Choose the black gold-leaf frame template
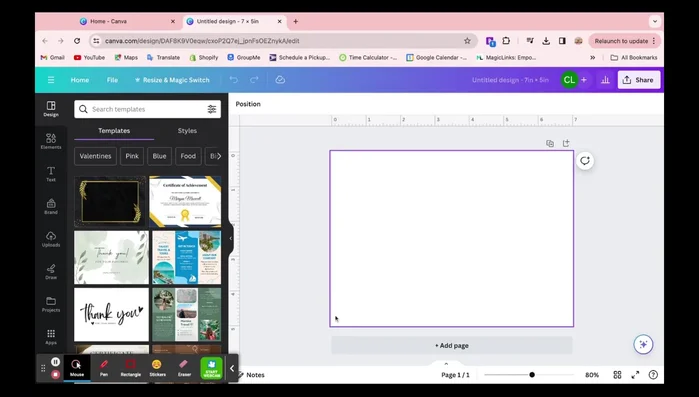 [x=111, y=201]
